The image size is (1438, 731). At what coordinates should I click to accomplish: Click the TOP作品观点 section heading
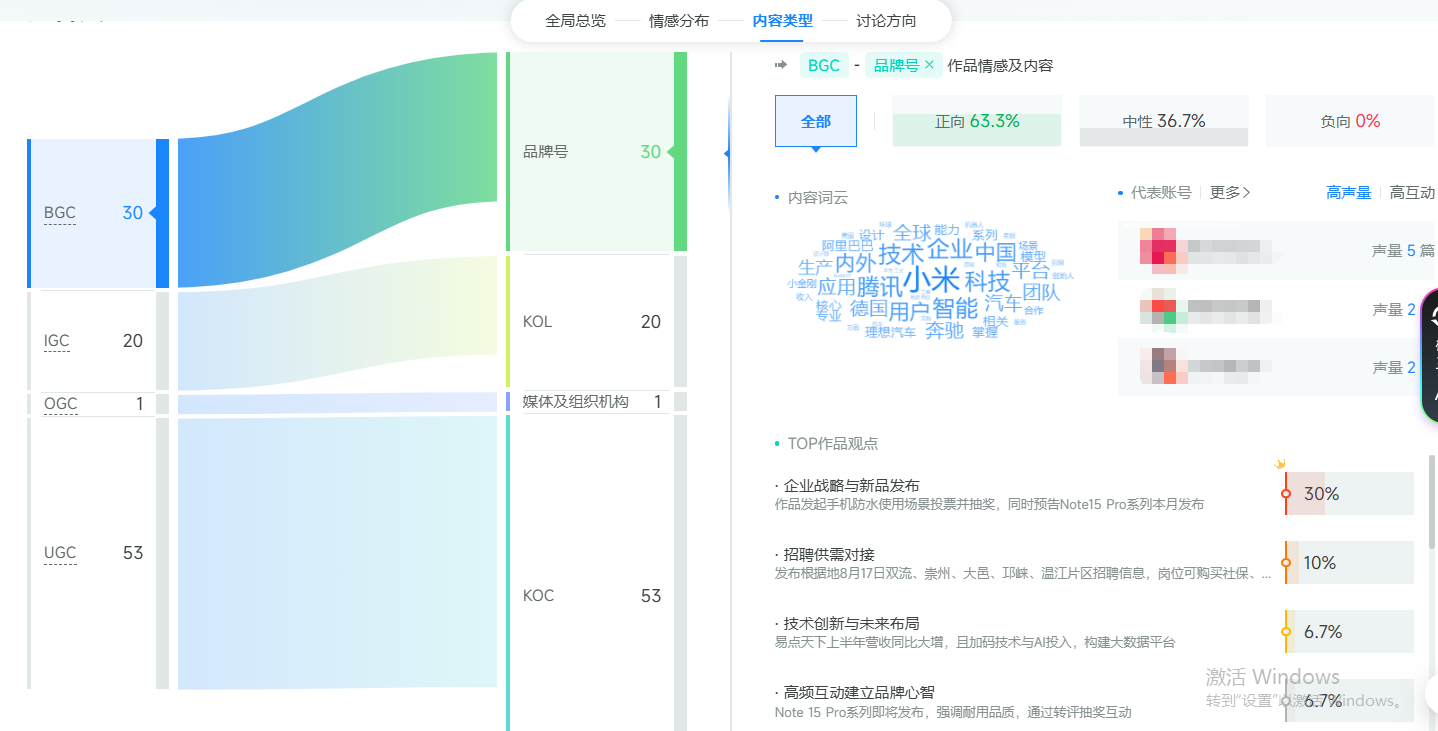(x=833, y=443)
